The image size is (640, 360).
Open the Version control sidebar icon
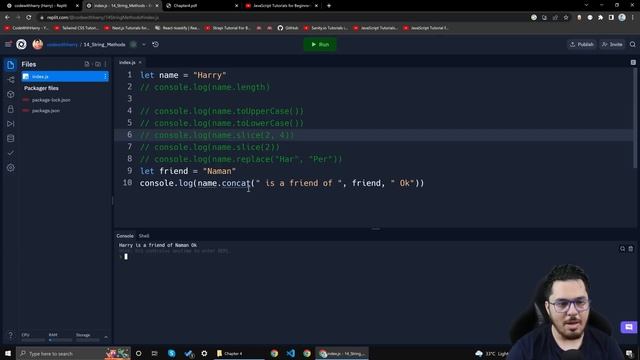point(11,80)
